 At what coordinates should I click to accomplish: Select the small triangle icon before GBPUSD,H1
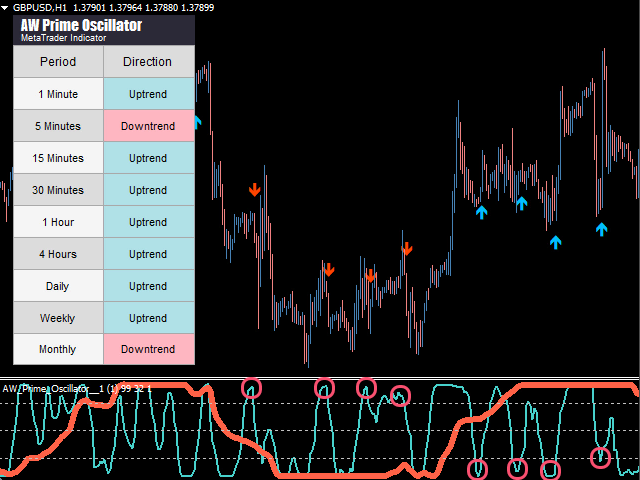click(6, 7)
